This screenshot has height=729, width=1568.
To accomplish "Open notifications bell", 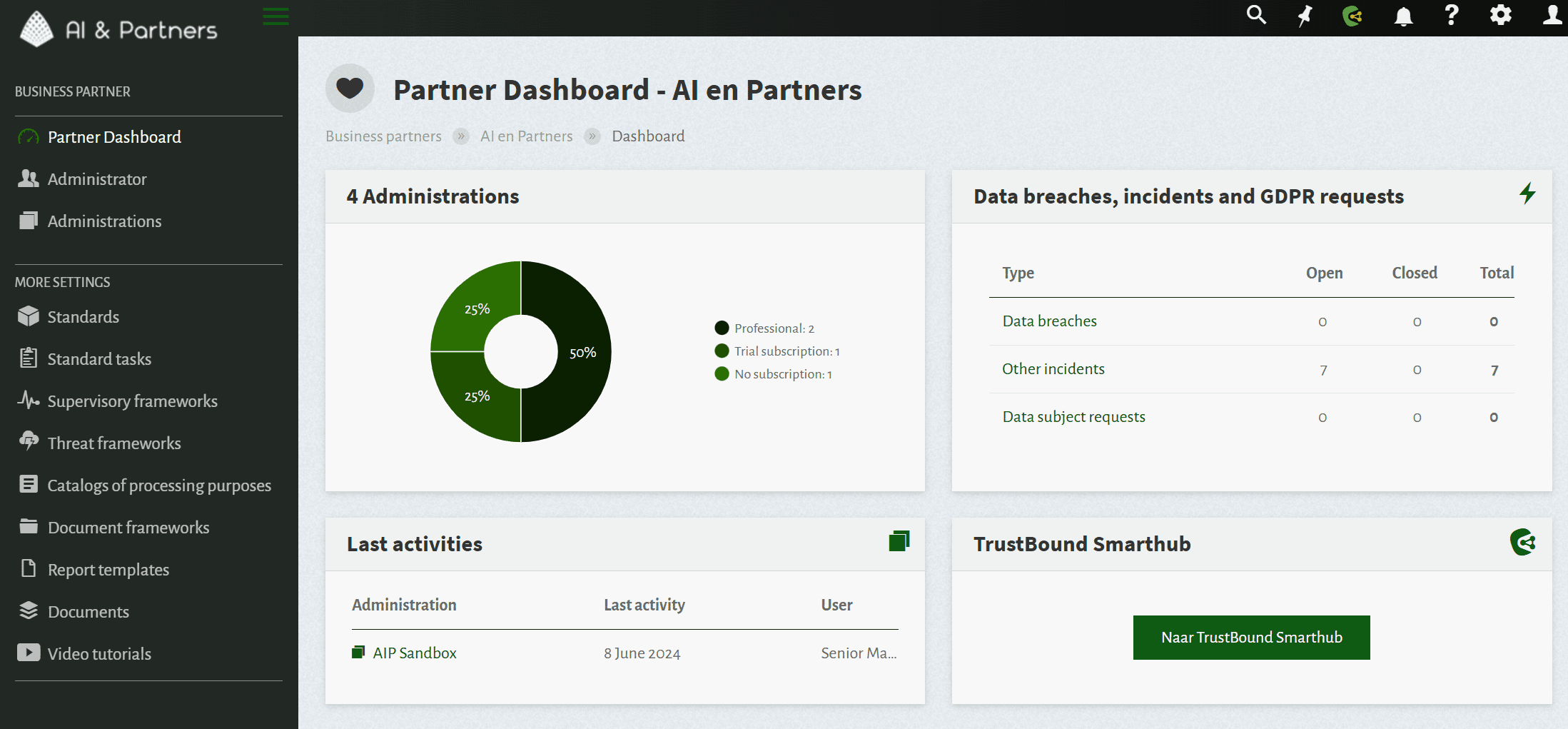I will click(1403, 15).
